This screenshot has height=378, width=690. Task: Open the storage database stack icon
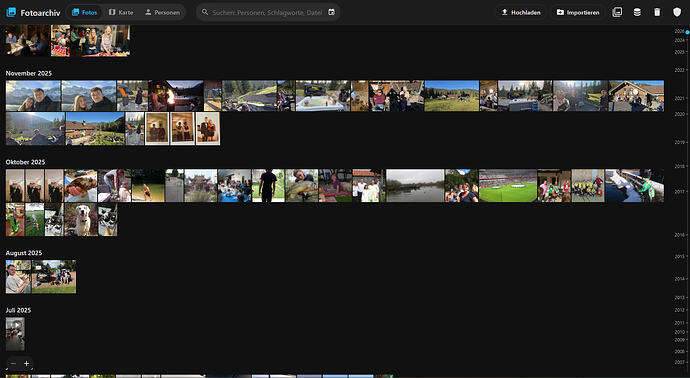[637, 12]
